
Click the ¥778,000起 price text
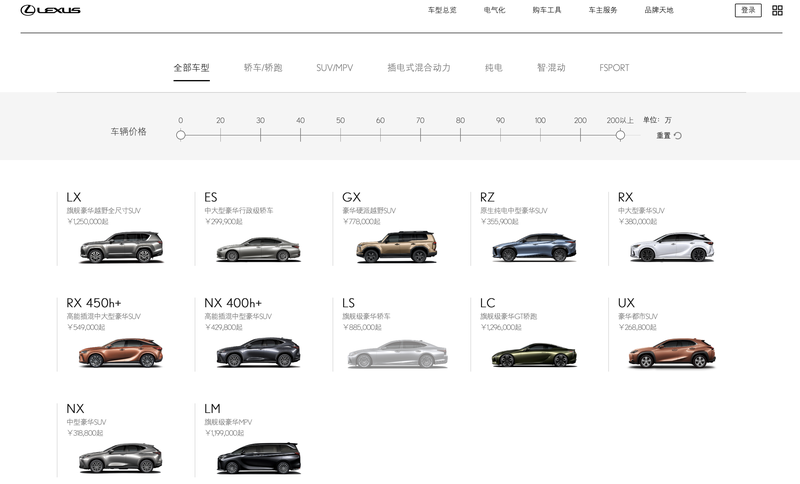[x=362, y=222]
